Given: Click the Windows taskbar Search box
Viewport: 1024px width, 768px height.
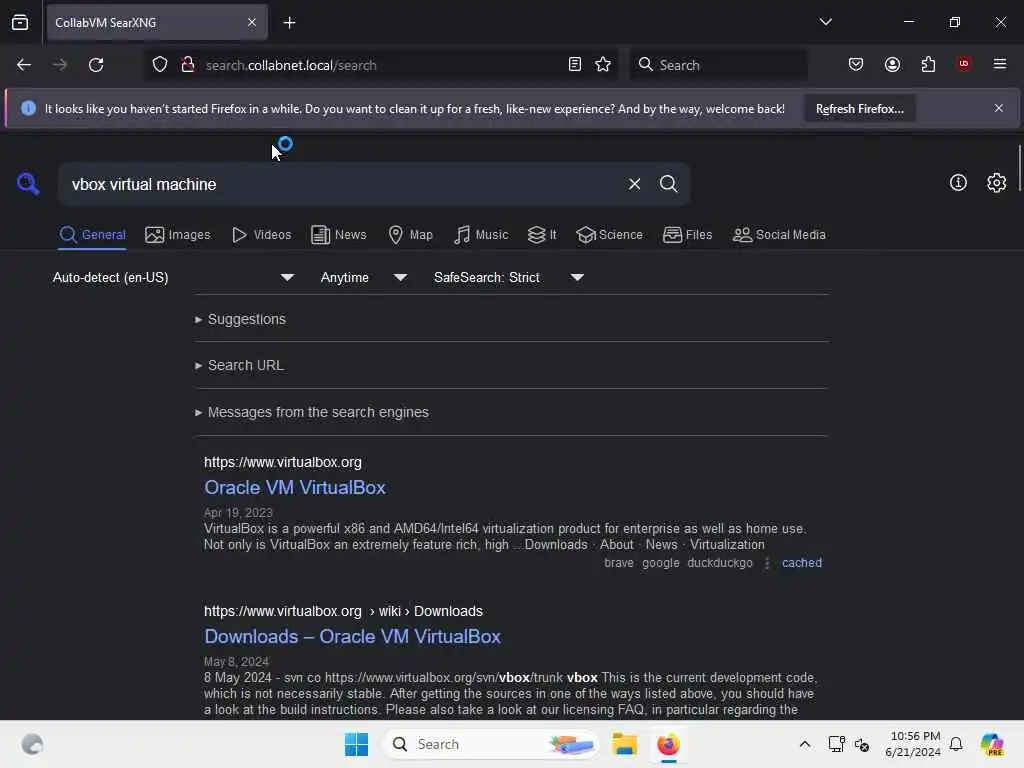Looking at the screenshot, I should 491,744.
